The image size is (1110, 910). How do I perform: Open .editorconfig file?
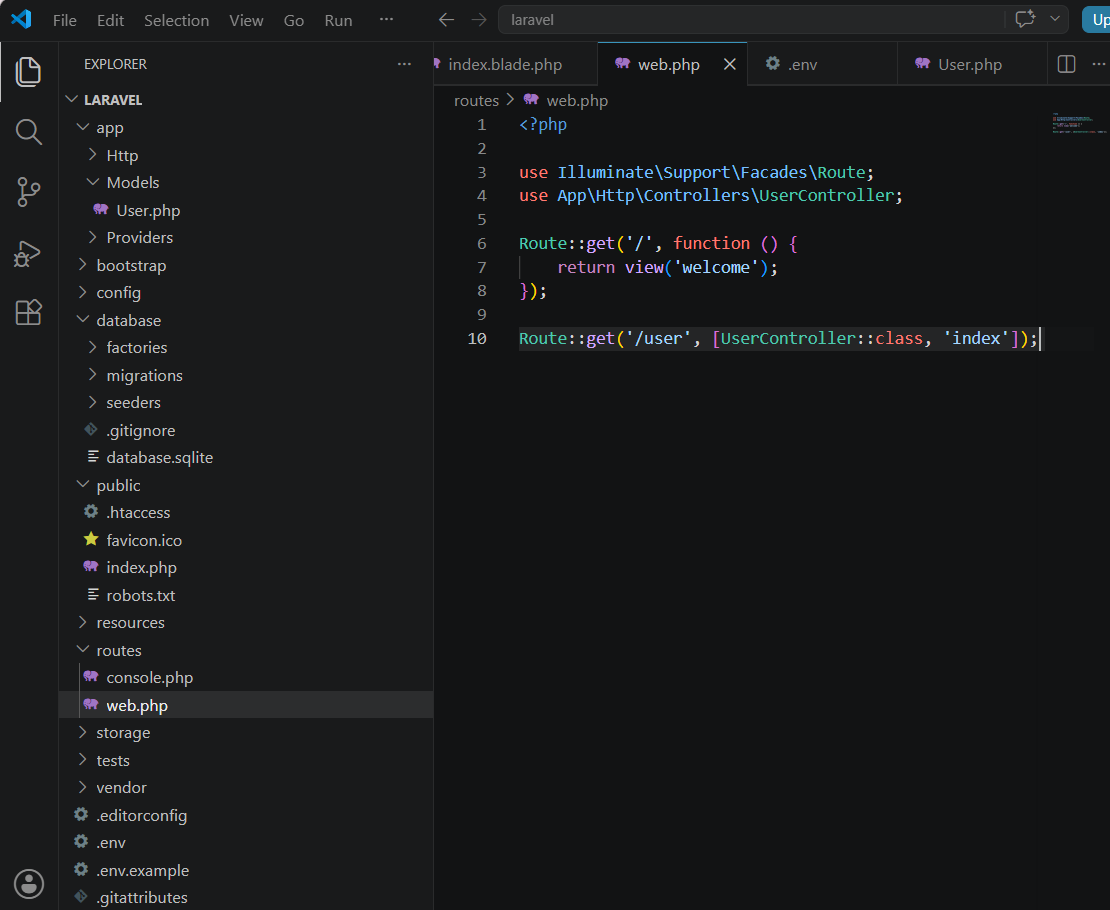click(x=246, y=815)
